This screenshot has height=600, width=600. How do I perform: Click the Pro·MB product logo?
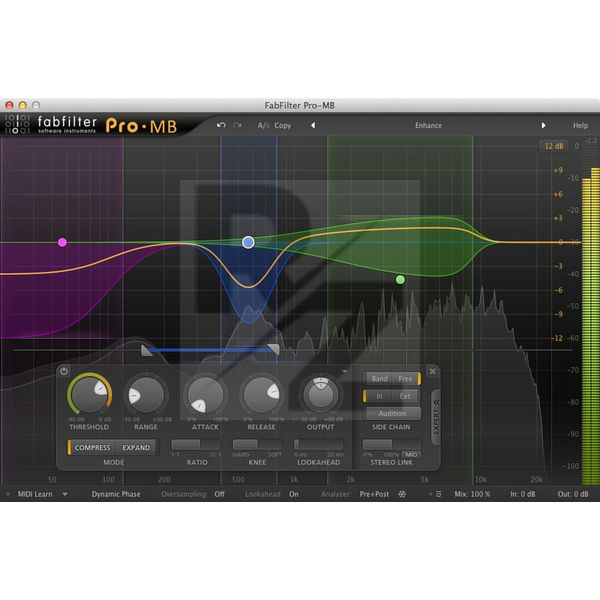pos(141,126)
